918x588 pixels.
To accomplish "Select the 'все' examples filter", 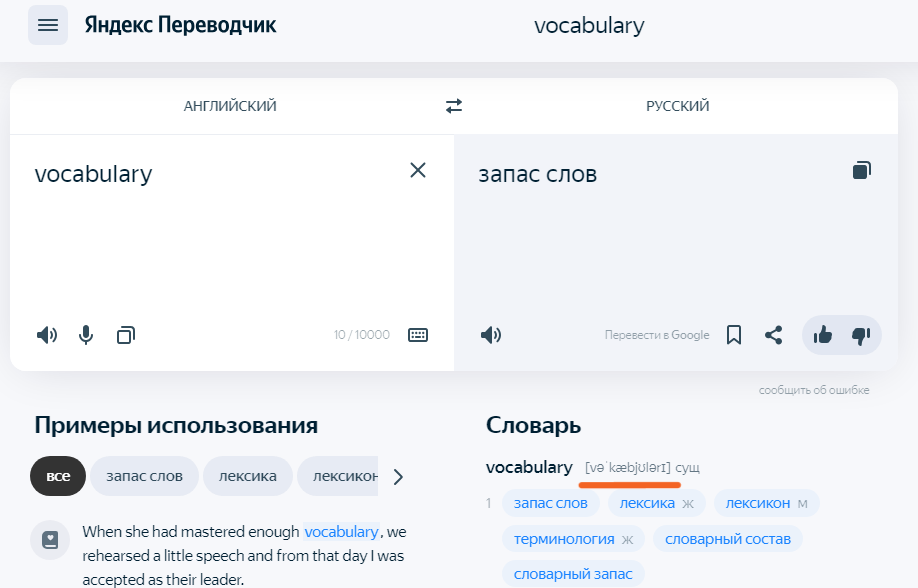I will 58,476.
